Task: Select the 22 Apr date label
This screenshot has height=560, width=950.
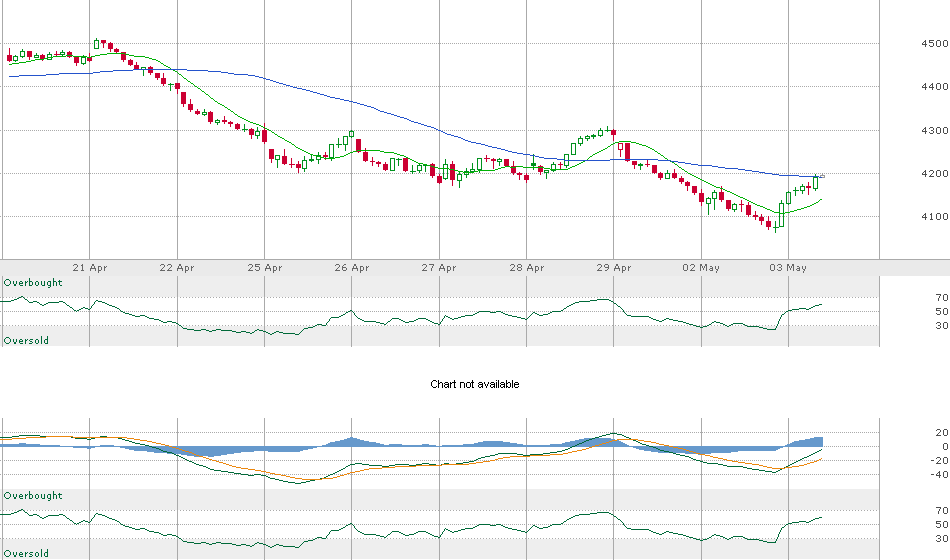Action: 177,267
